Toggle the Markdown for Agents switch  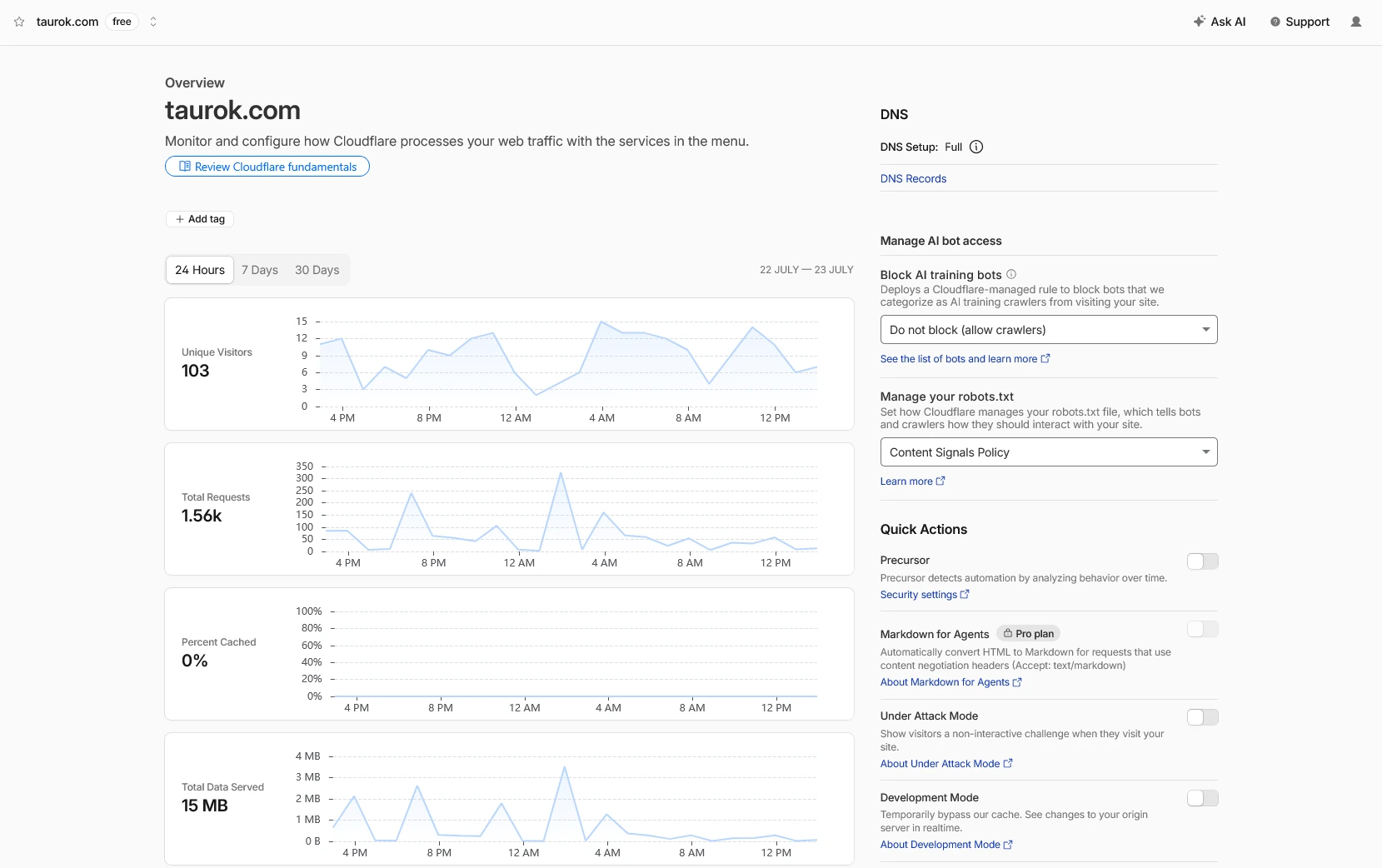click(x=1203, y=629)
